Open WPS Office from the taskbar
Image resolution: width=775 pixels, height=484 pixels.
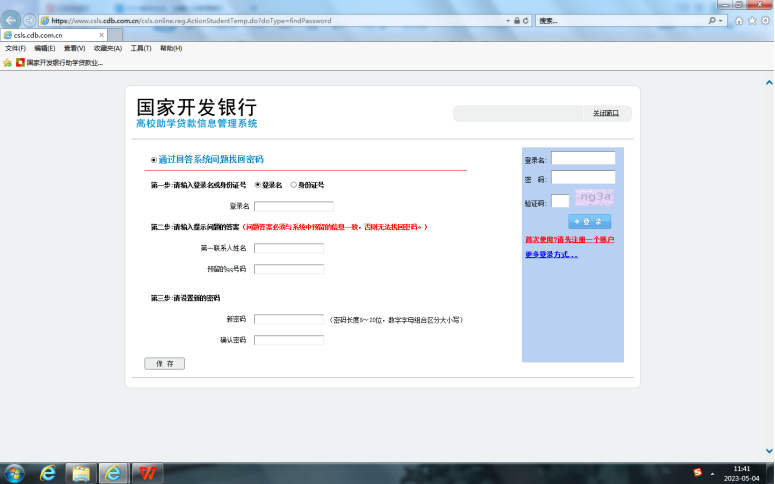point(149,472)
